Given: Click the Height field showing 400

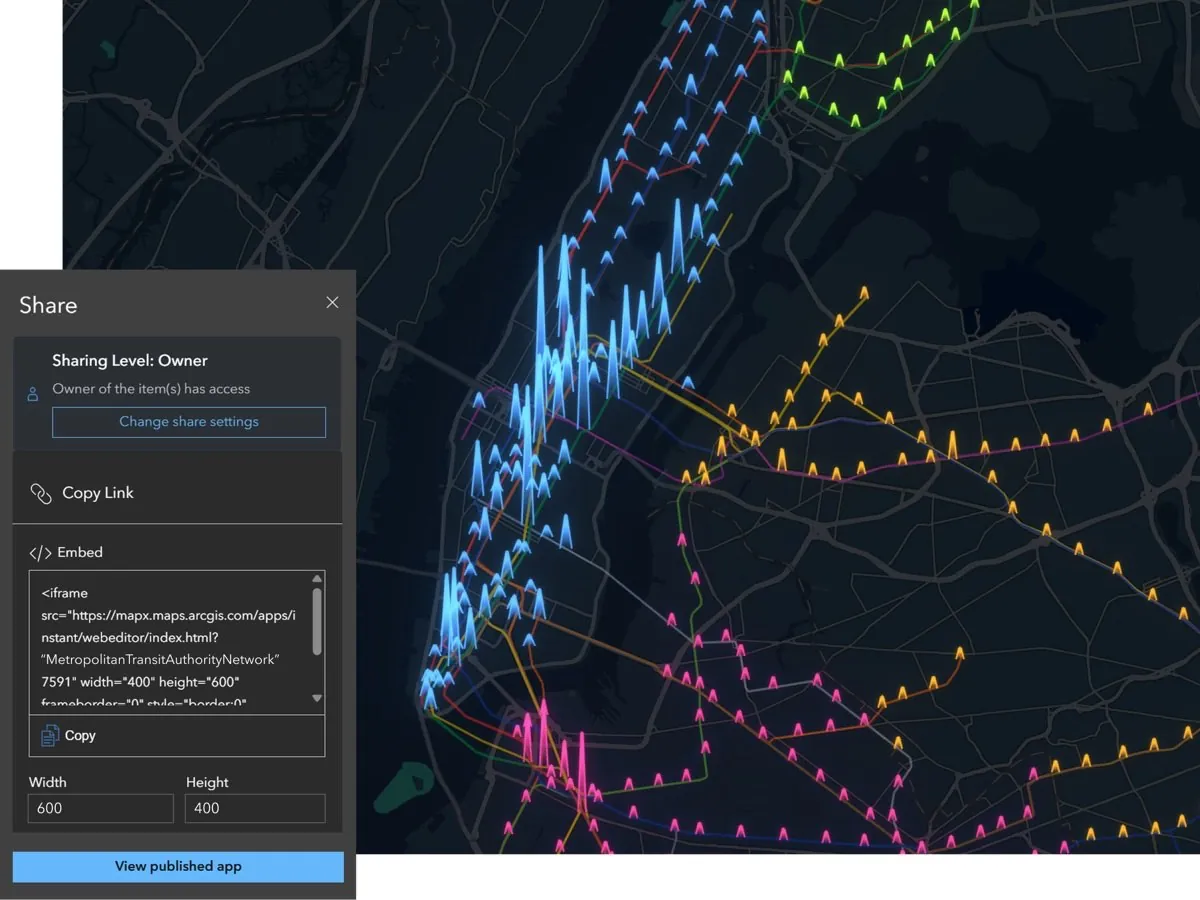Looking at the screenshot, I should 255,808.
